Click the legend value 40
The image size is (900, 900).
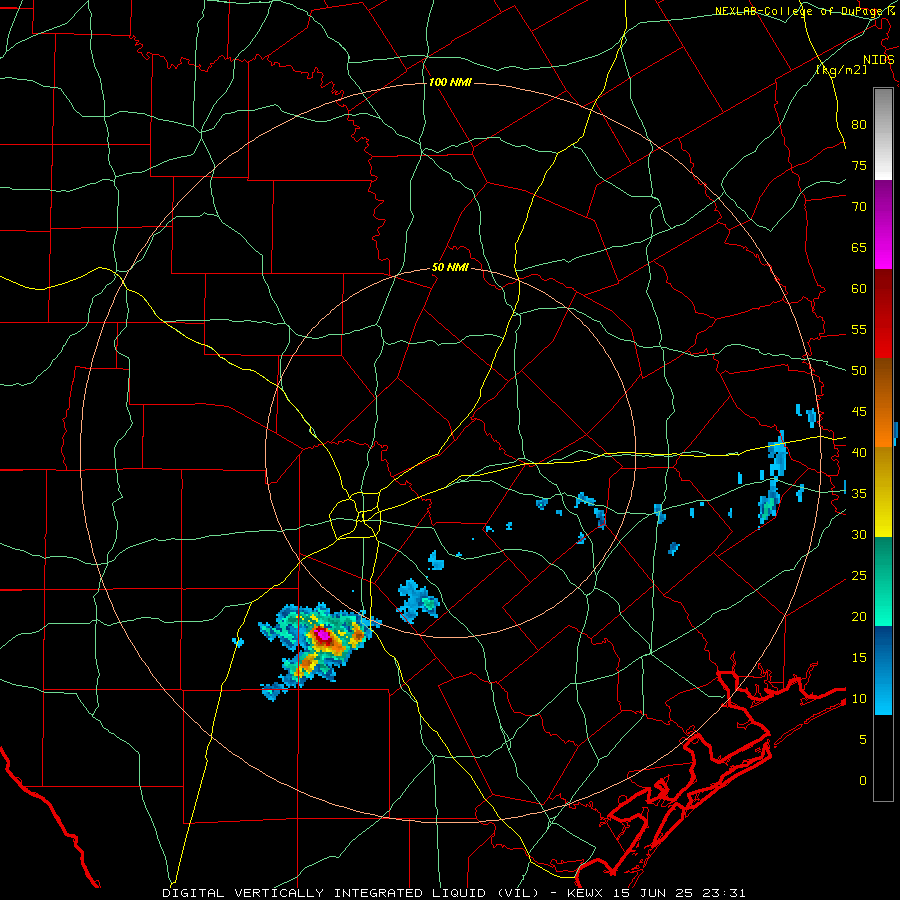pyautogui.click(x=859, y=452)
